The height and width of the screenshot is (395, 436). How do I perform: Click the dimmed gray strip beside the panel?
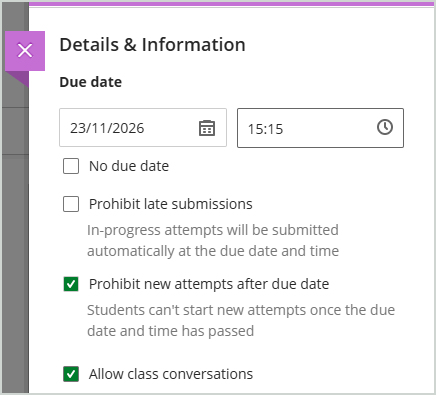click(x=15, y=233)
